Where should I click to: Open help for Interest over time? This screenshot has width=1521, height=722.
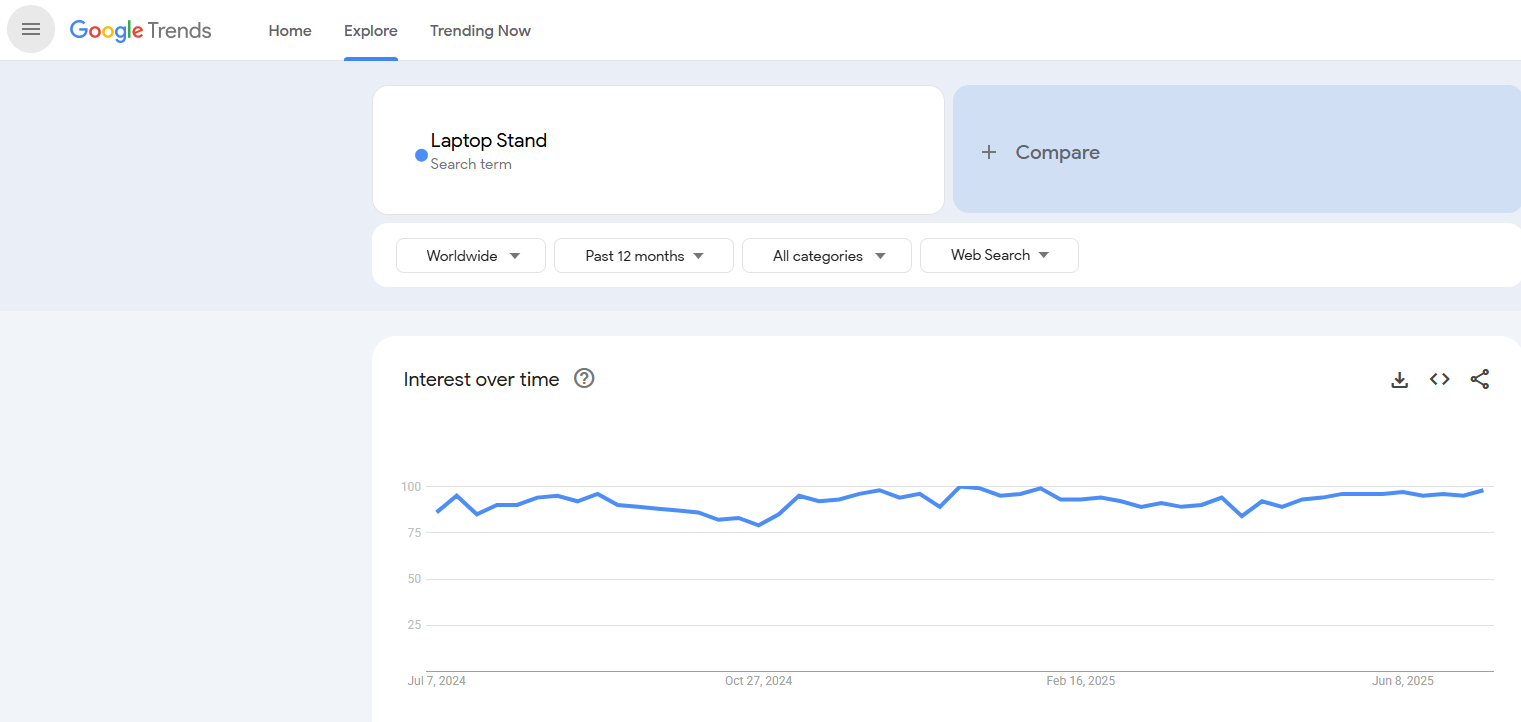(x=584, y=378)
